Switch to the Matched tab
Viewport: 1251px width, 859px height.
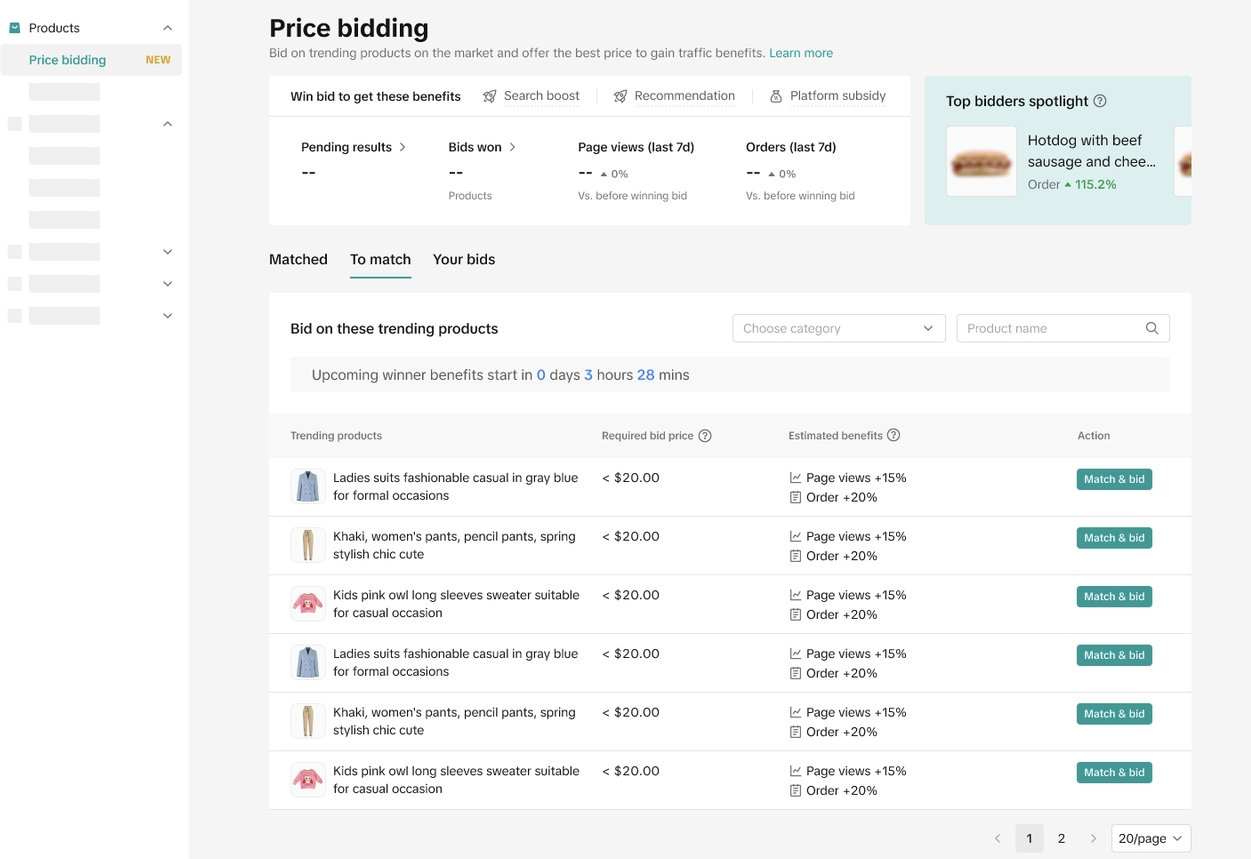298,259
